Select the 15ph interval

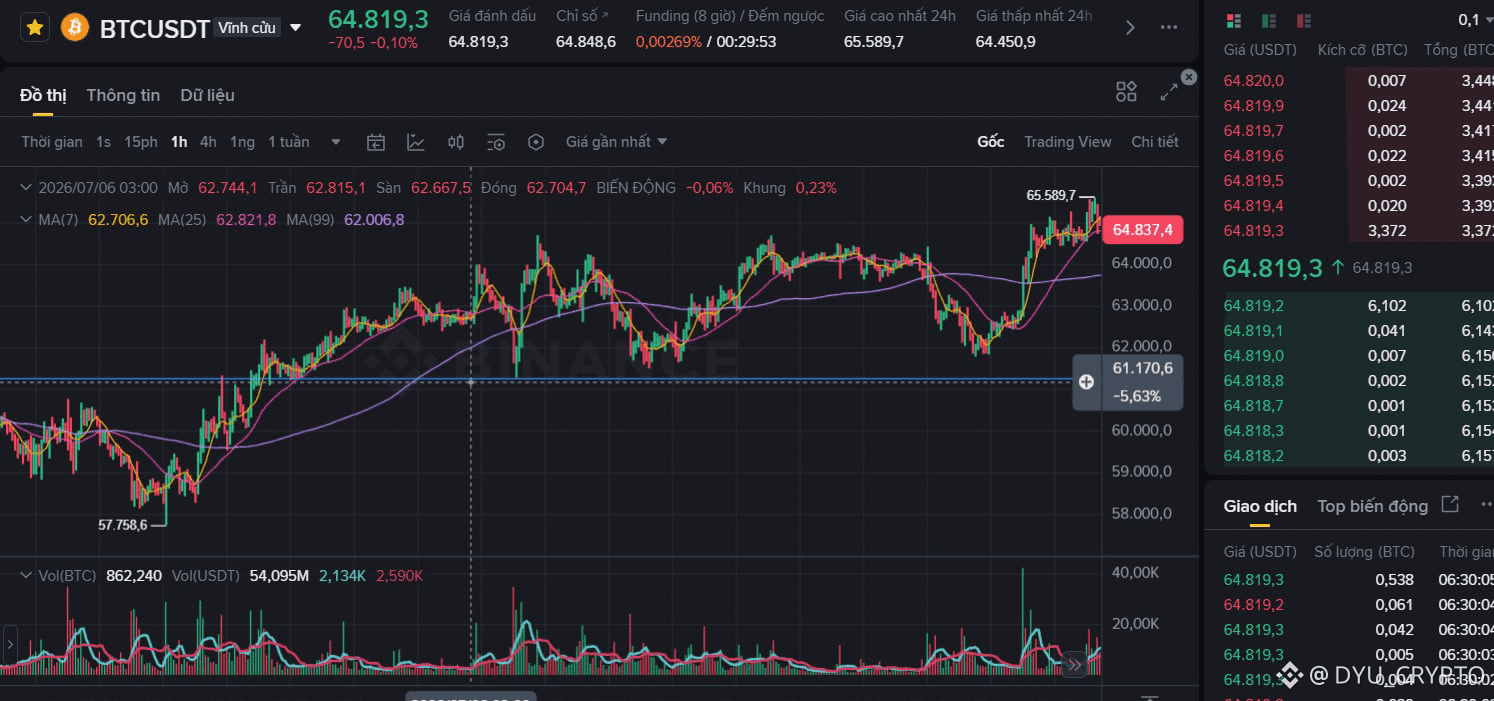click(x=141, y=142)
